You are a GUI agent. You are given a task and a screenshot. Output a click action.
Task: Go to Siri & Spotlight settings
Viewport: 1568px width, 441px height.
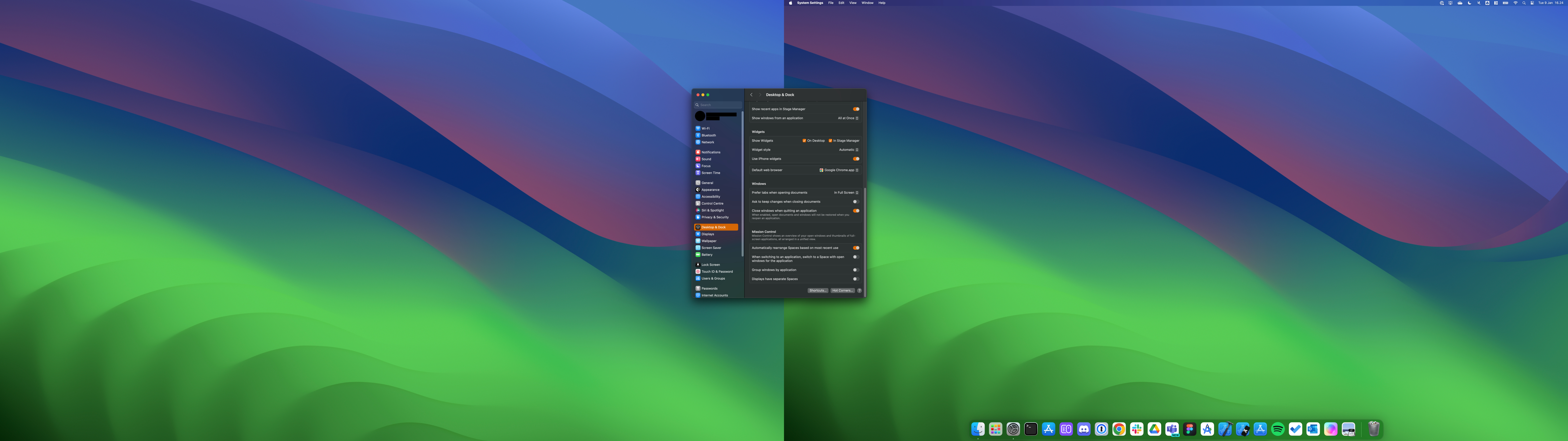(712, 210)
